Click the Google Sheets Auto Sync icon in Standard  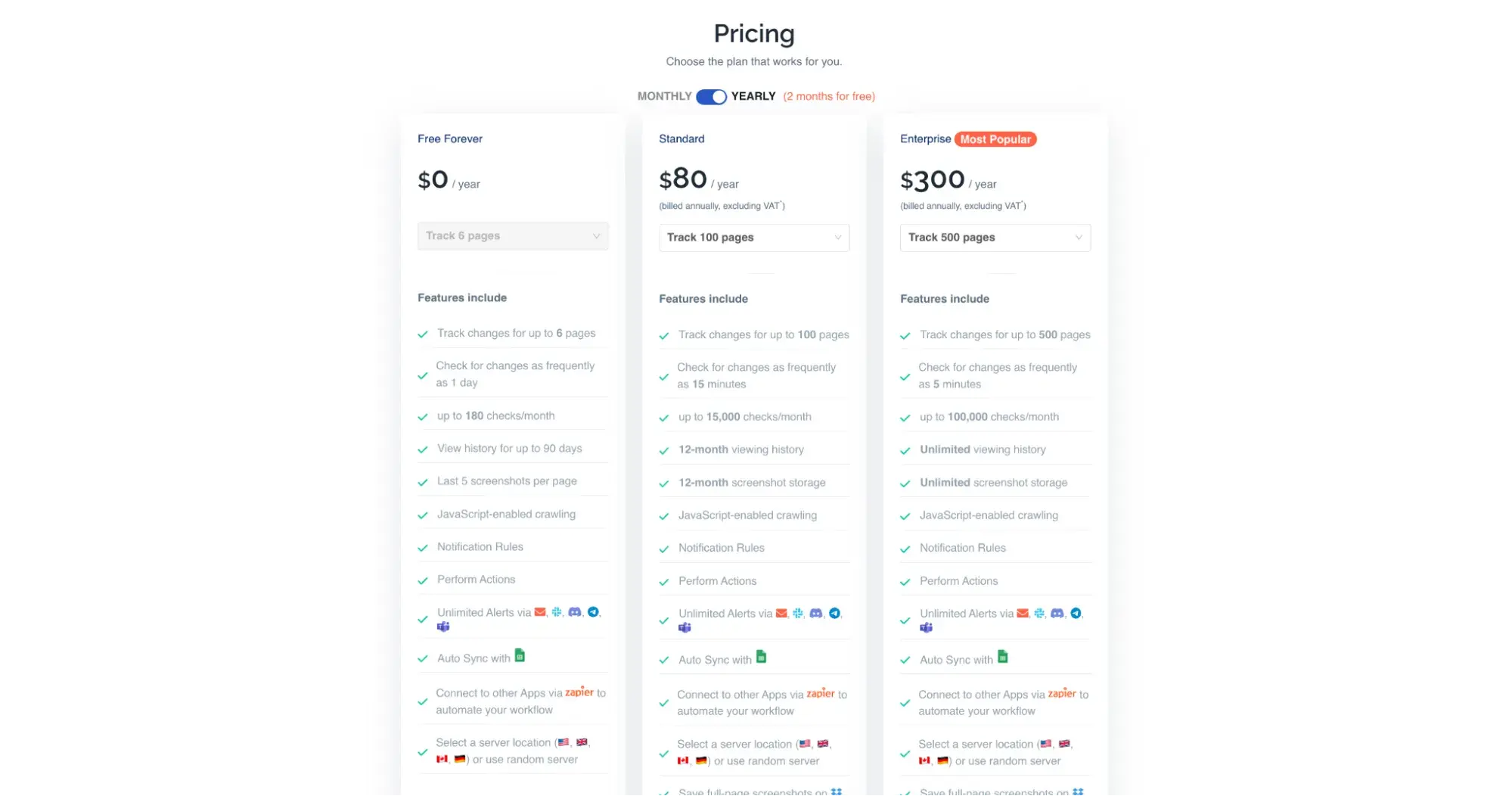pyautogui.click(x=761, y=656)
